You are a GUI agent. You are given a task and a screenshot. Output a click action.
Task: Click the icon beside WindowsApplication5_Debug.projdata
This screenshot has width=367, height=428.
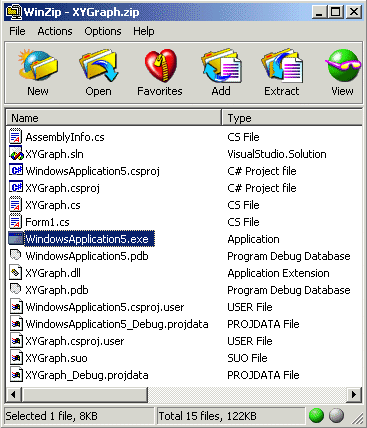coord(16,324)
